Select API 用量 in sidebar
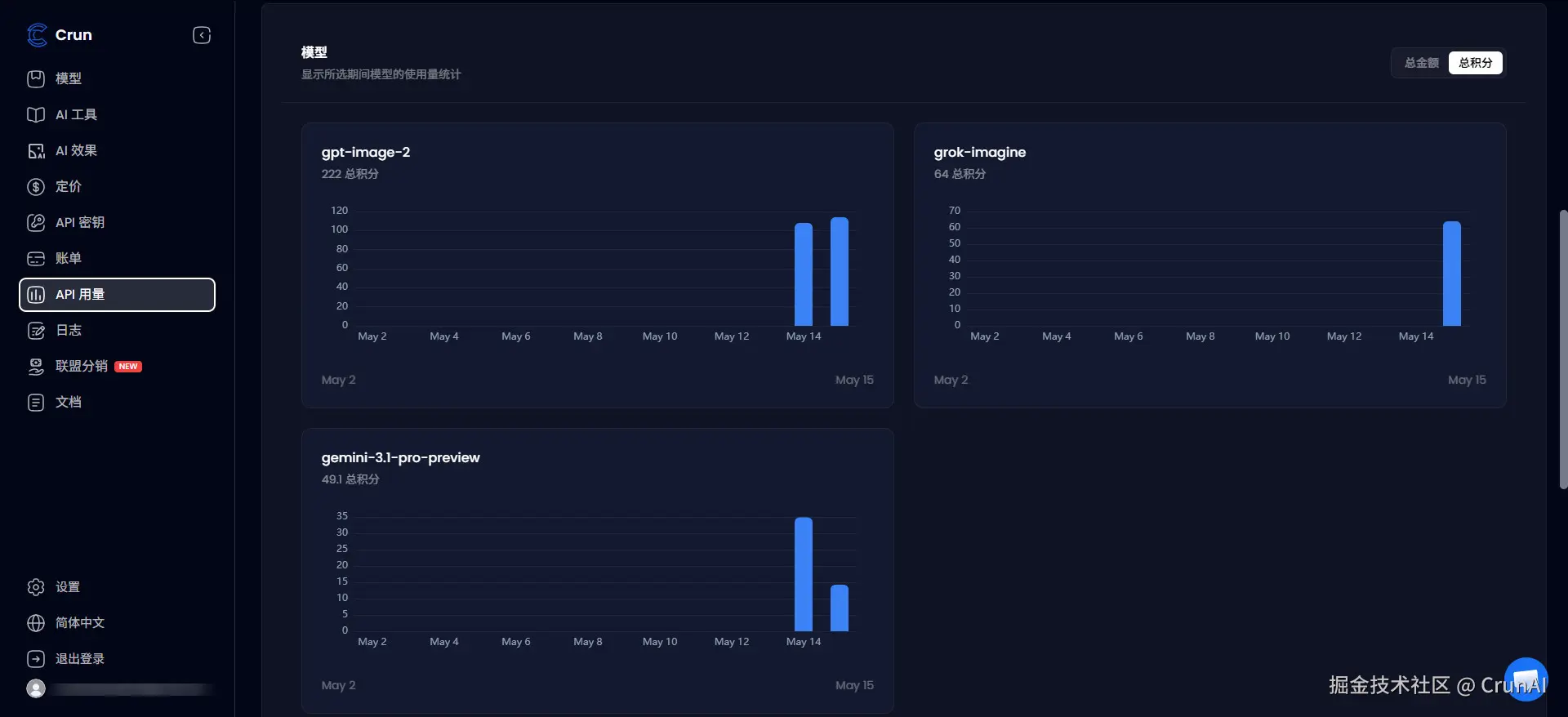This screenshot has width=1568, height=717. click(117, 294)
